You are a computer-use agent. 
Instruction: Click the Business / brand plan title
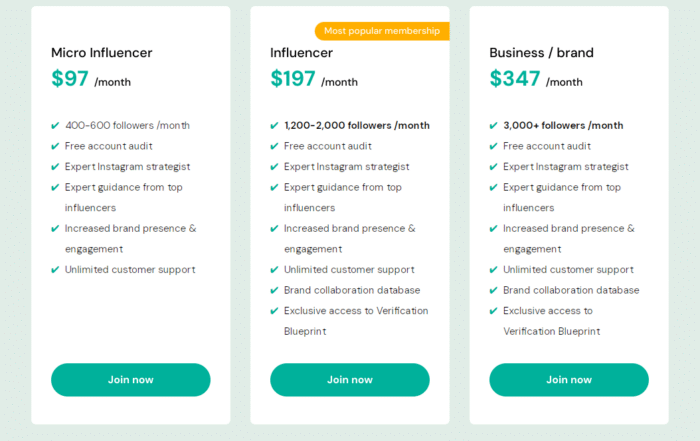(541, 52)
